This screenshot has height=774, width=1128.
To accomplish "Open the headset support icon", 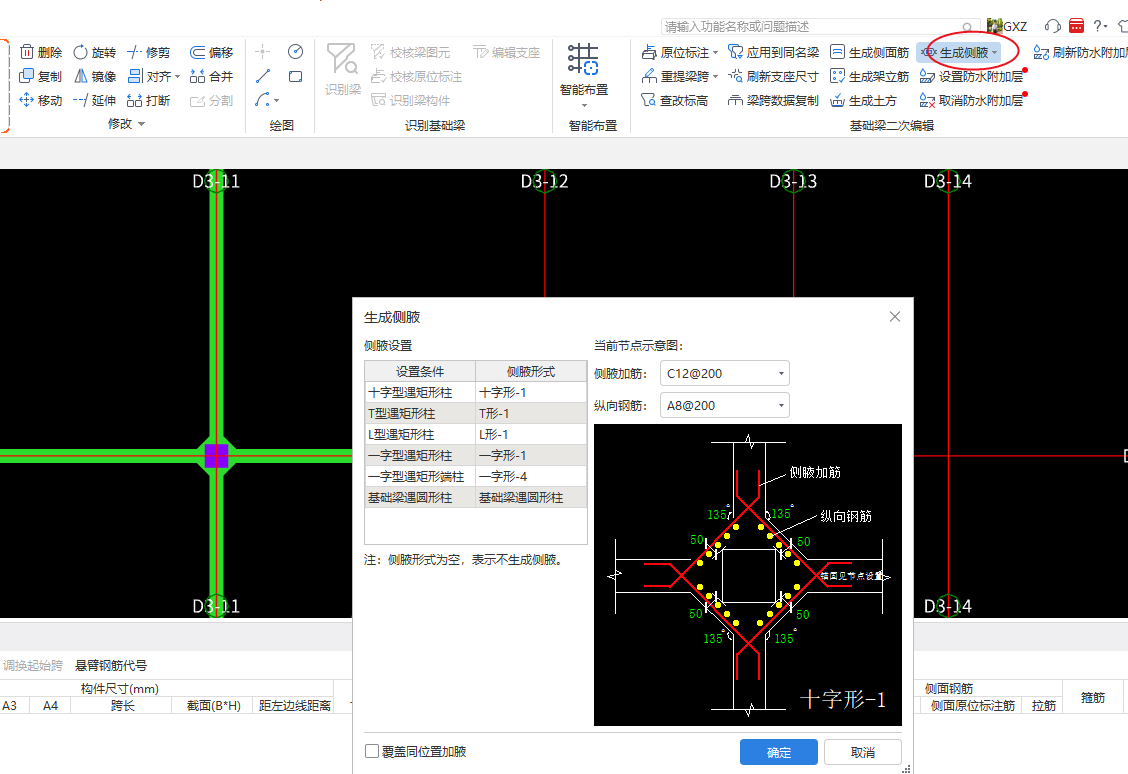I will point(1052,26).
